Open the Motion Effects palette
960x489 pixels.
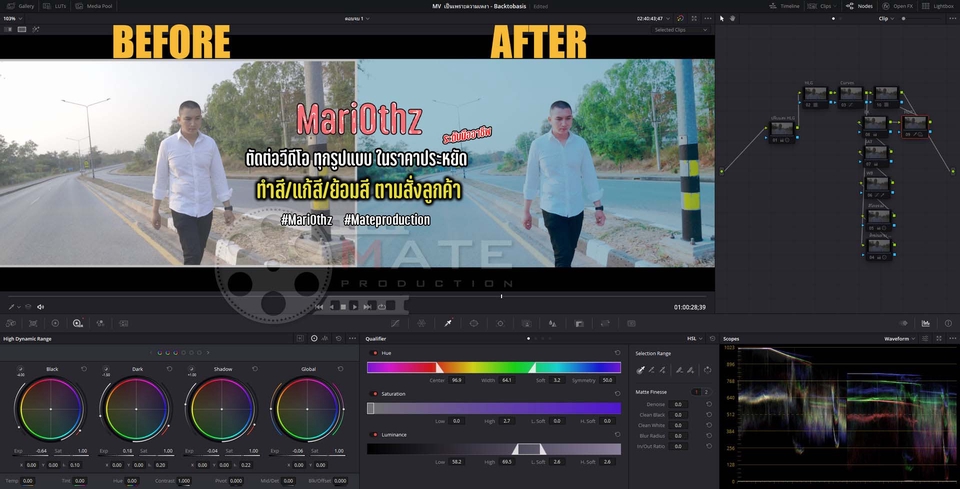124,323
